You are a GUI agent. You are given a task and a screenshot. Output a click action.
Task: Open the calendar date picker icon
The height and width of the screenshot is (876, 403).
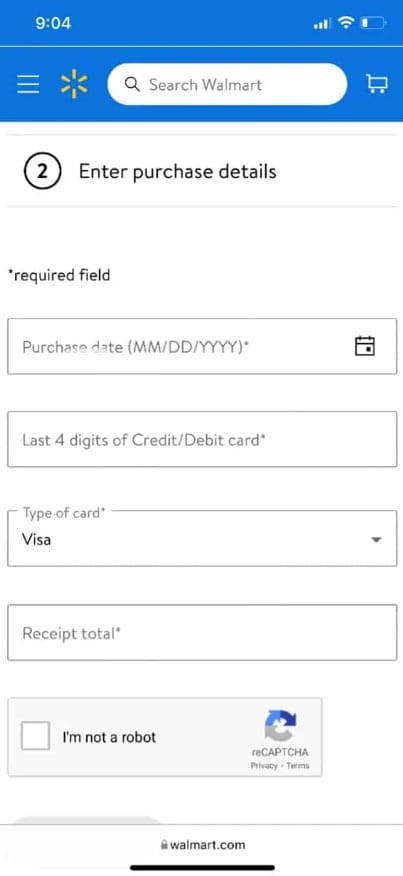(x=365, y=346)
